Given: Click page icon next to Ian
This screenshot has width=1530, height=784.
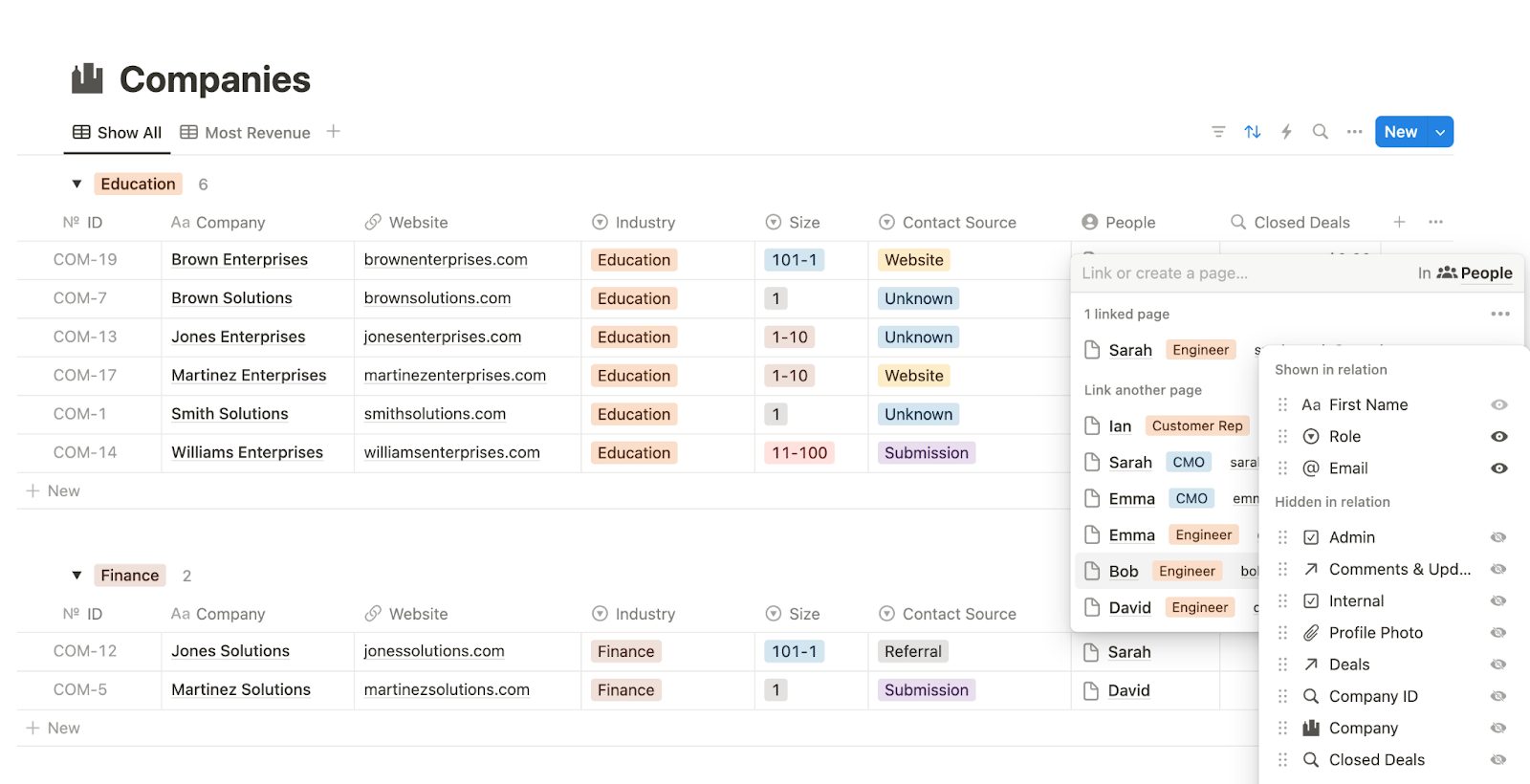Looking at the screenshot, I should click(x=1092, y=425).
